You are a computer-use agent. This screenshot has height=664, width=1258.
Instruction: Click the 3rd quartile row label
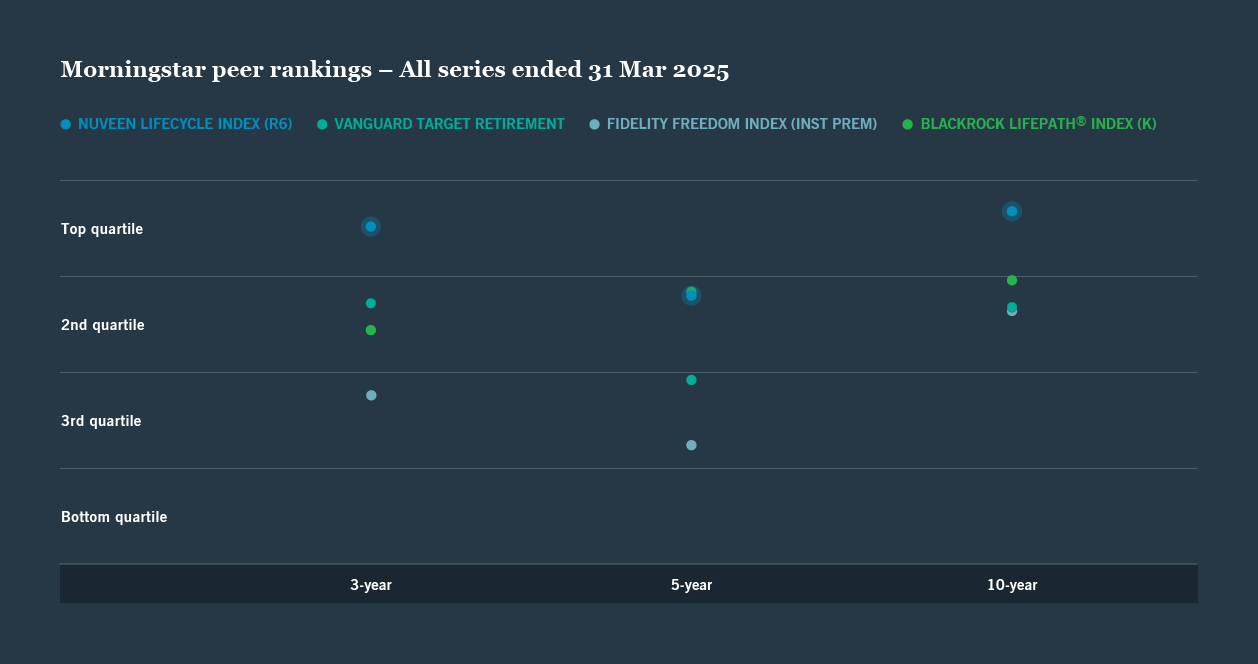101,421
